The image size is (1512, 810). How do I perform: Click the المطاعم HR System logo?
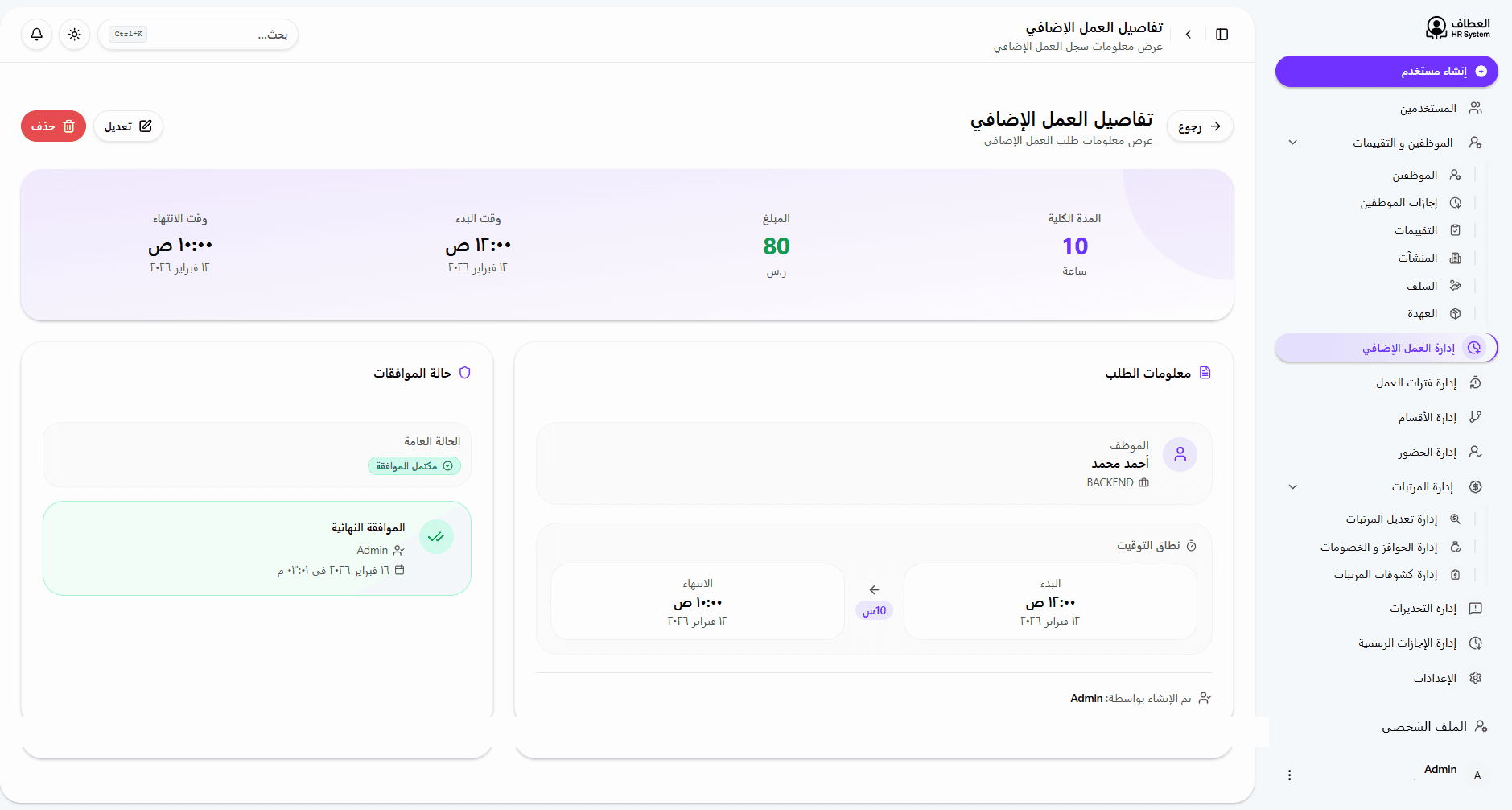click(x=1457, y=28)
